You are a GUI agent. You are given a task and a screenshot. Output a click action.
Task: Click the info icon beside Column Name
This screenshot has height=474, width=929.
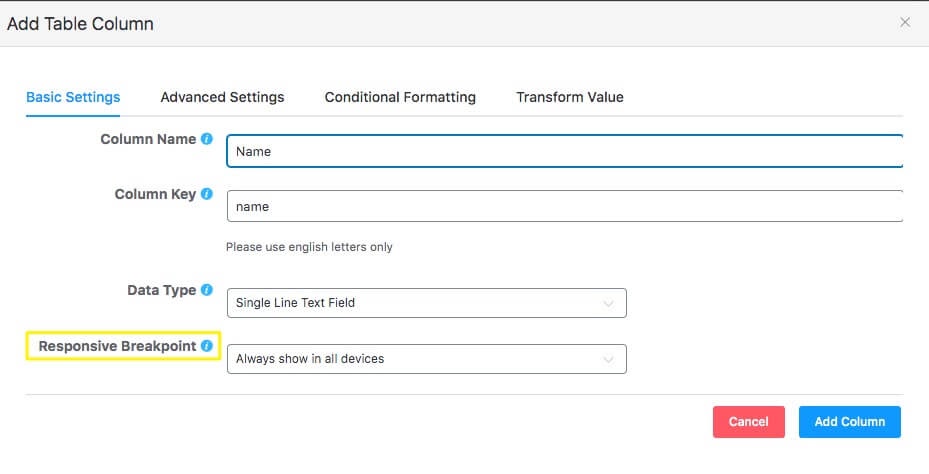pos(206,139)
